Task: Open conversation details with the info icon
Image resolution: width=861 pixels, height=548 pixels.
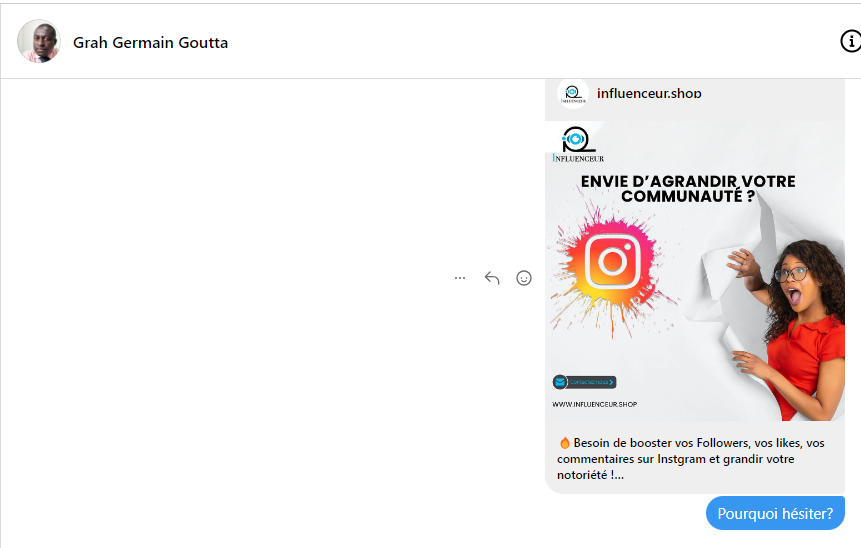Action: pos(850,41)
